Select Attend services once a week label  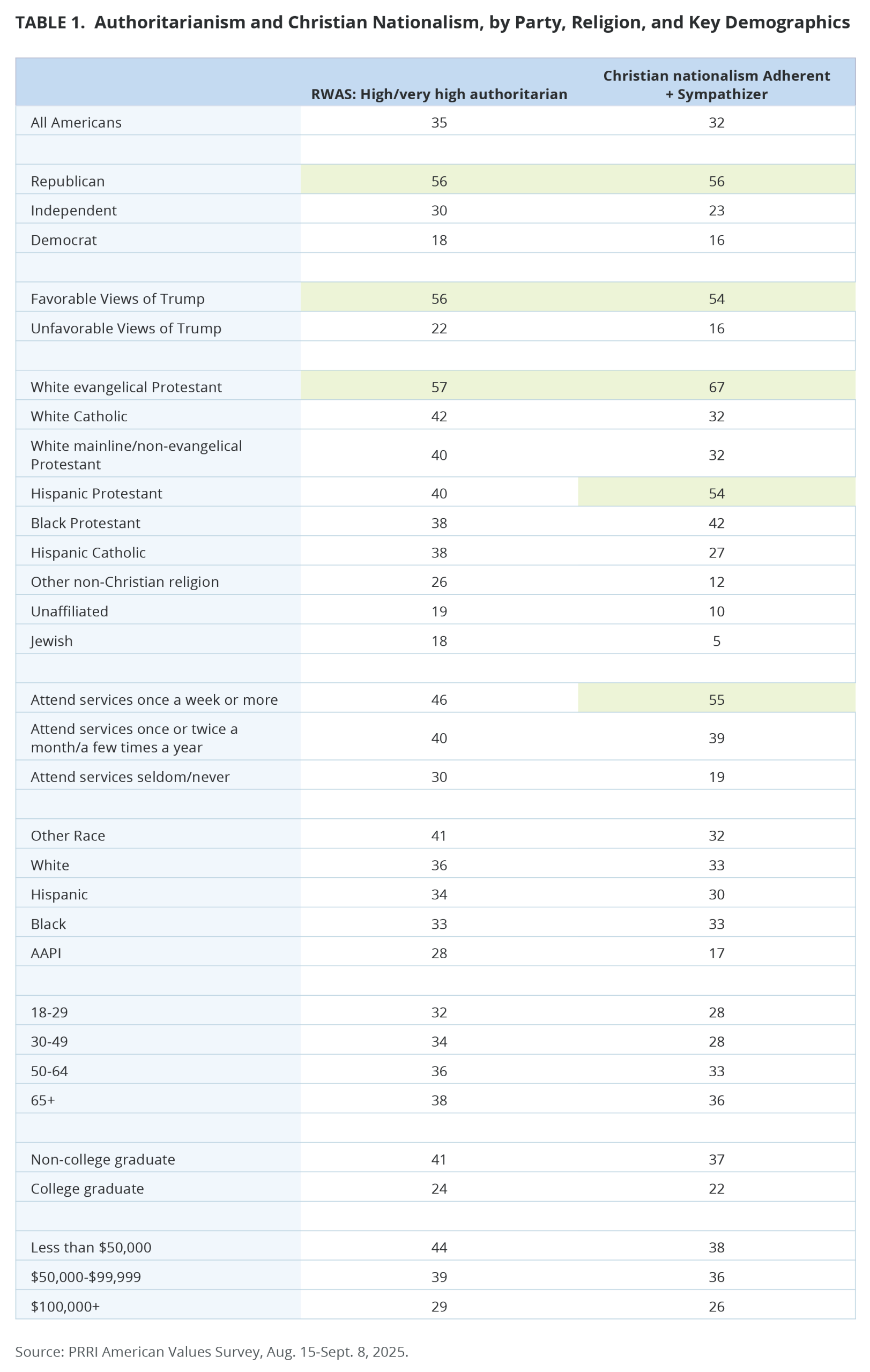(x=154, y=700)
